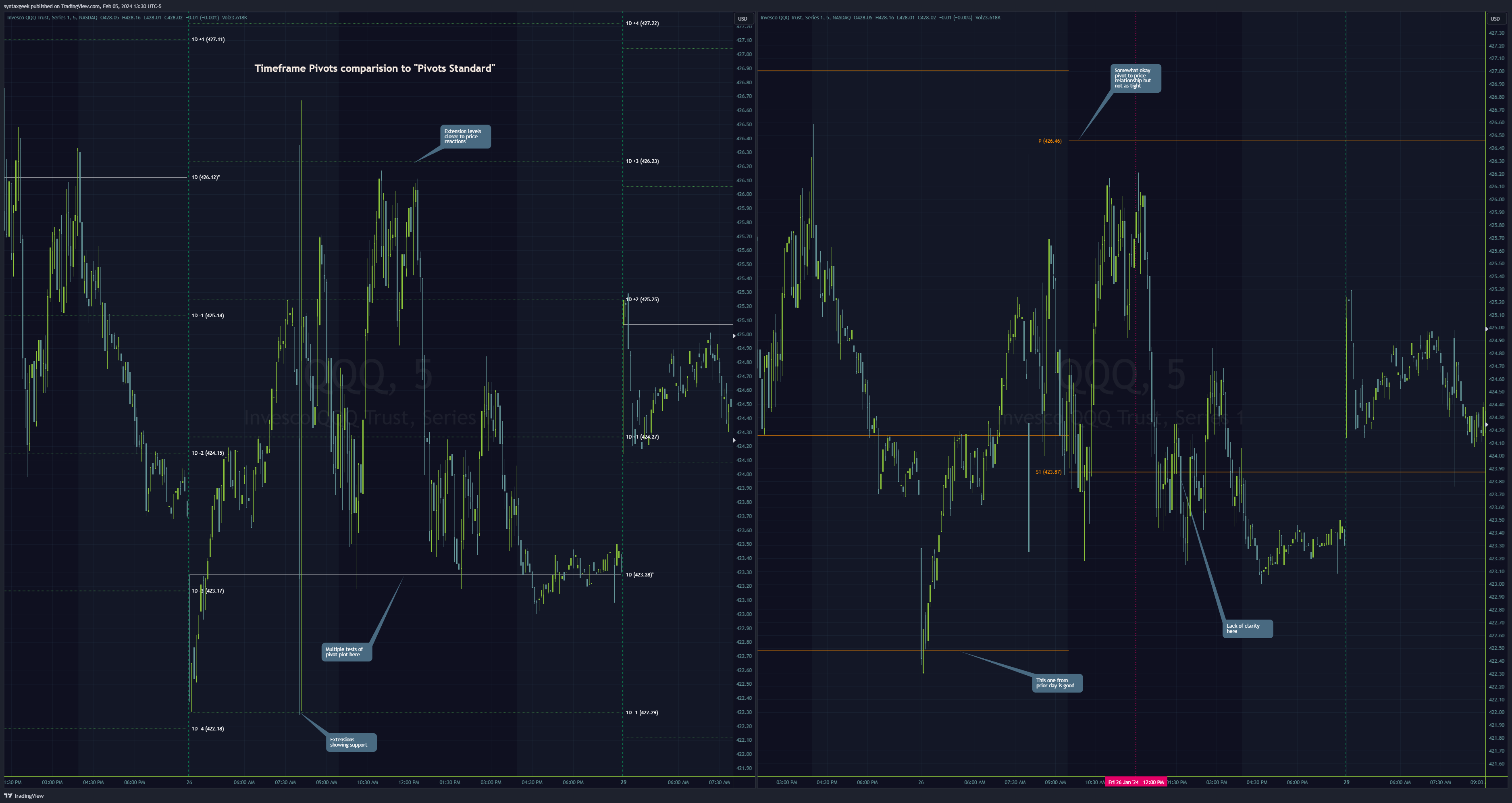Select the '1D +2 (425.25)' pivot label
1512x803 pixels.
642,300
